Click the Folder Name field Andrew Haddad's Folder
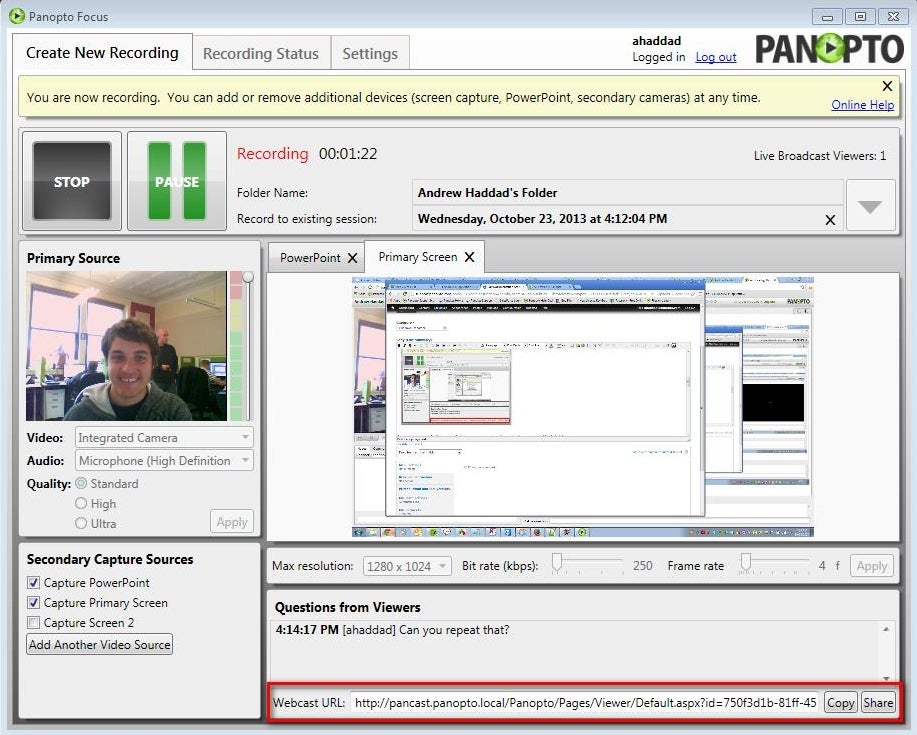This screenshot has width=917, height=735. coord(628,192)
